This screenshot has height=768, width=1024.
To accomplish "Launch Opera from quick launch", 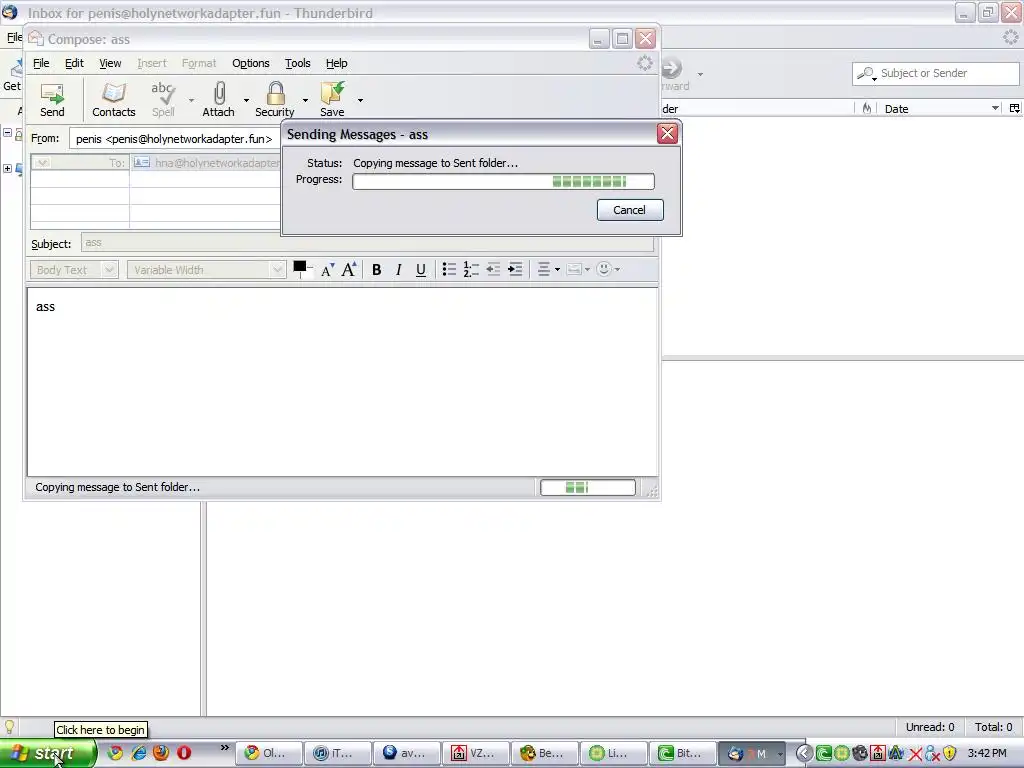I will pyautogui.click(x=184, y=753).
